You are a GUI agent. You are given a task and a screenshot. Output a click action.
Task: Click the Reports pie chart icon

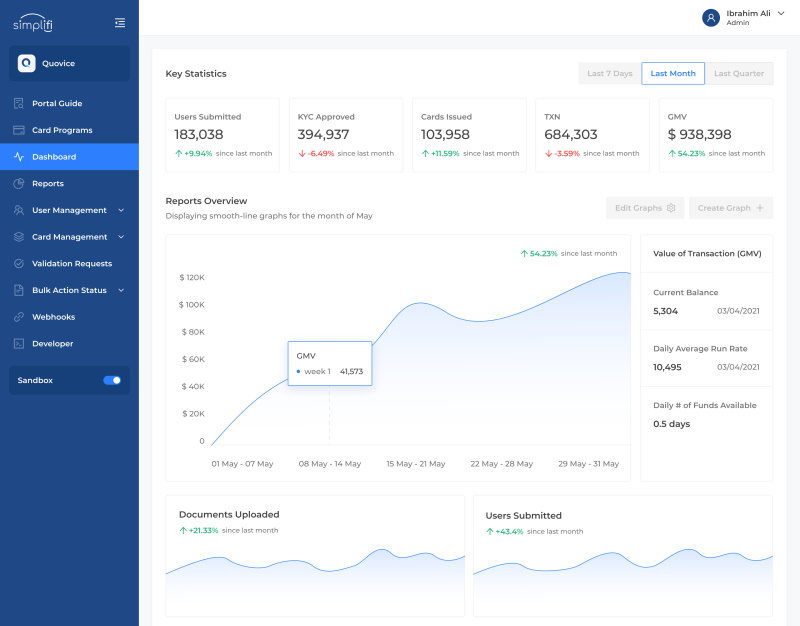coord(19,184)
